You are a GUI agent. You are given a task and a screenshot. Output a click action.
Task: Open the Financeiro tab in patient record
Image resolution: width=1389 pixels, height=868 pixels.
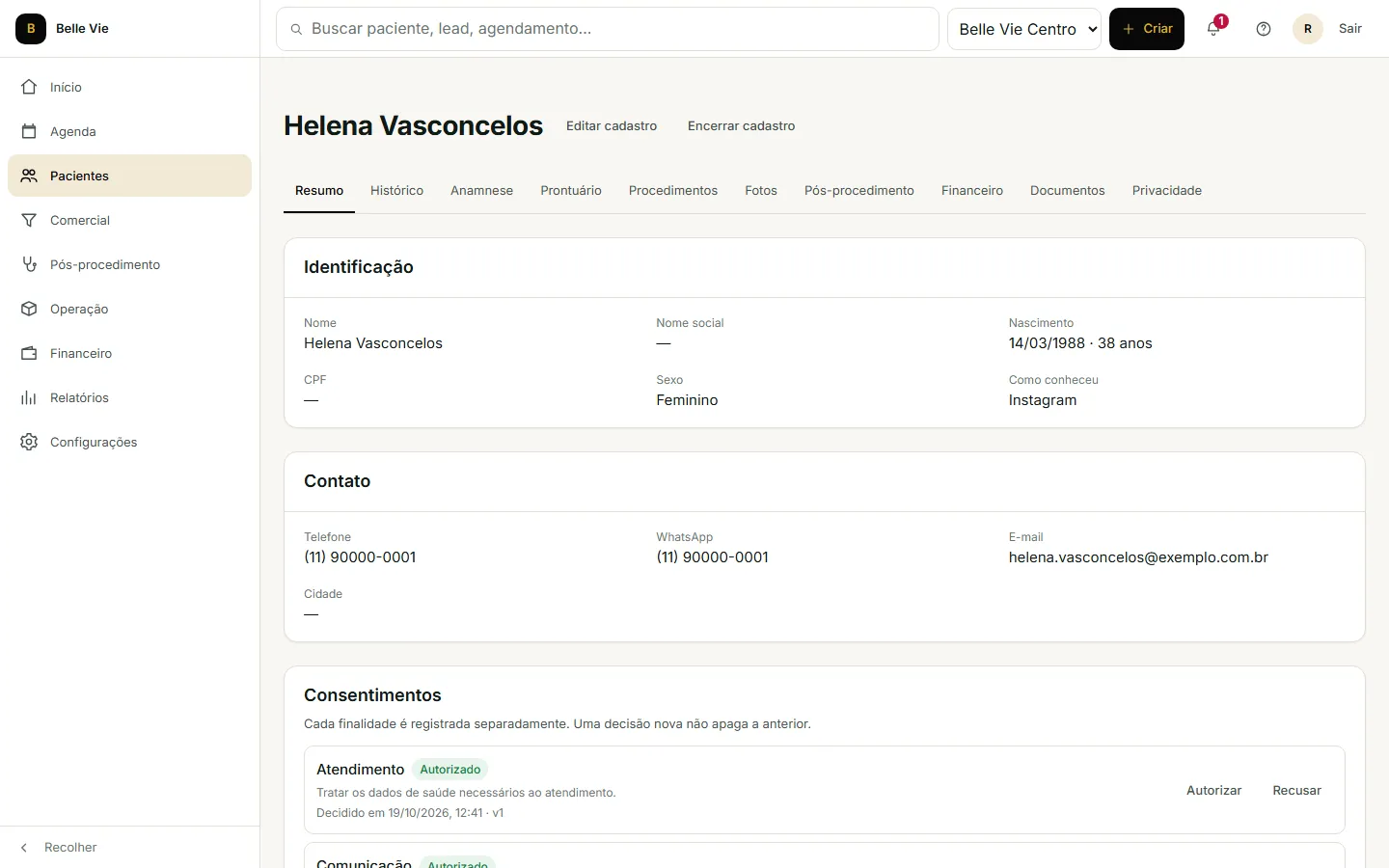coord(972,190)
